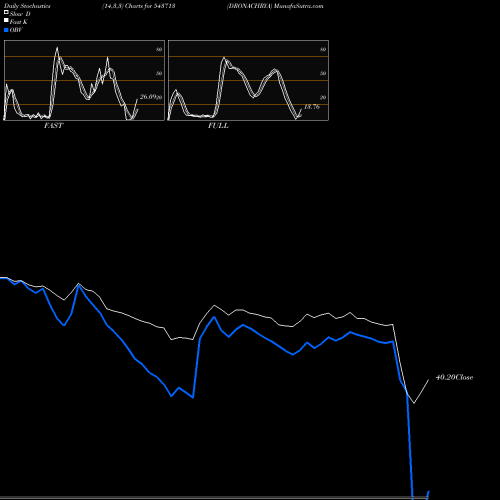This screenshot has width=500, height=500.
Task: Click the 50 level label in FULL chart
Action: (x=323, y=73)
